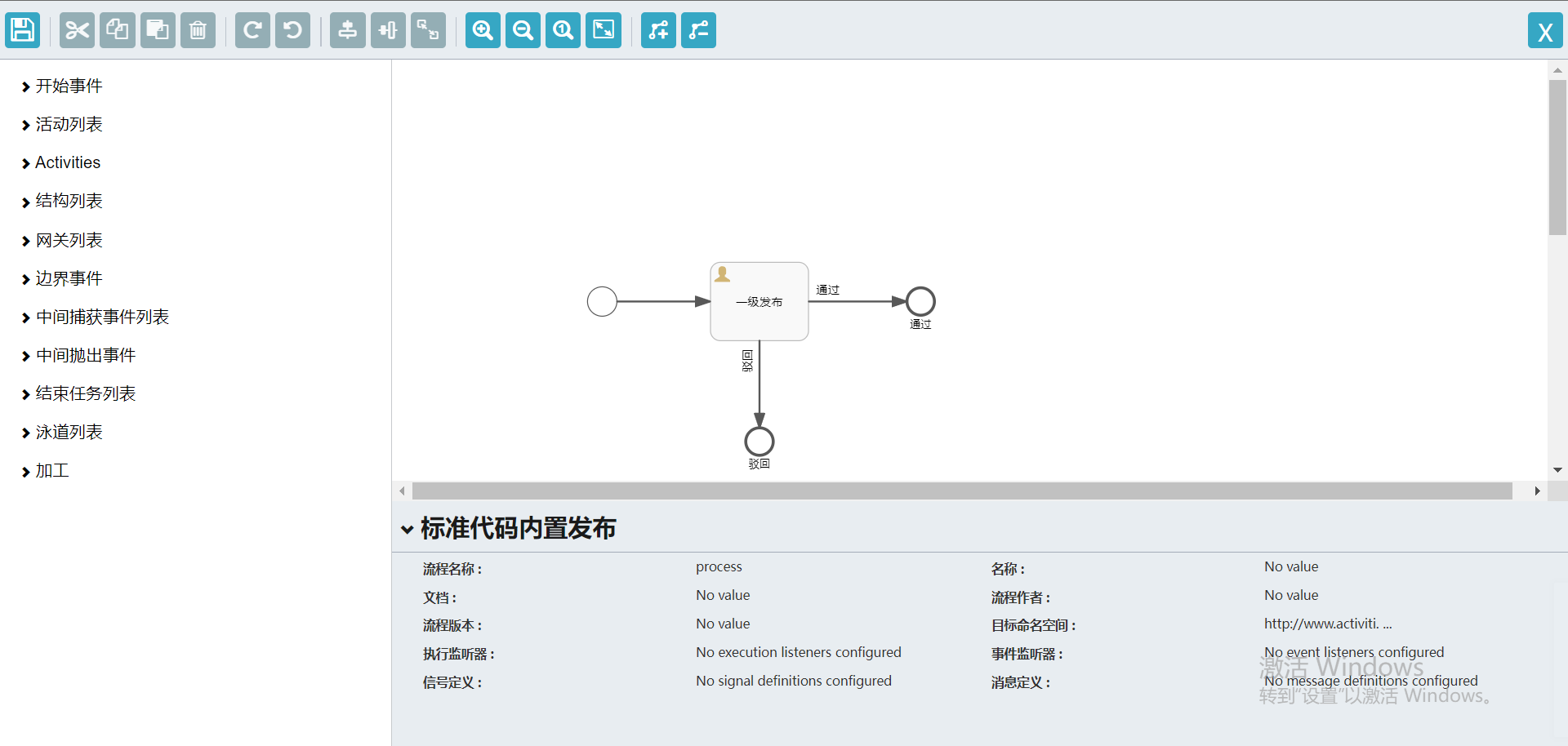Expand the 中间抛出事件 group

78,355
